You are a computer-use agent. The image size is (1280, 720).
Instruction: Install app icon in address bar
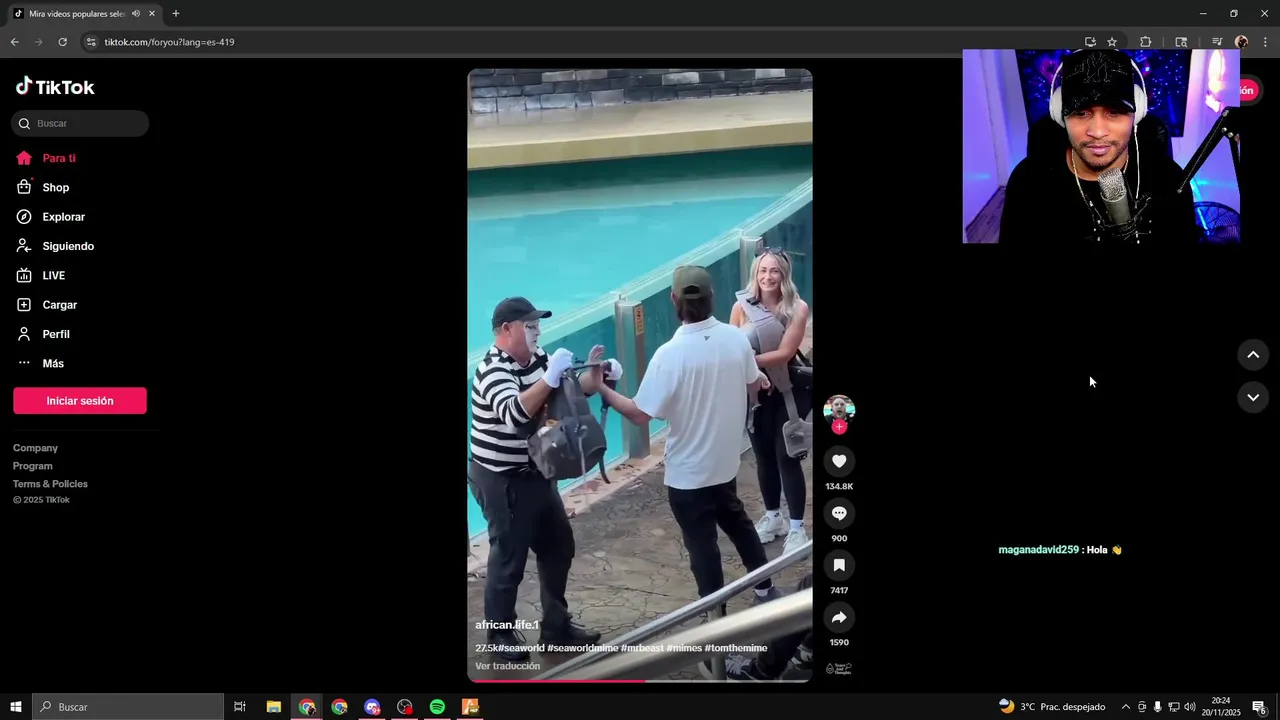1090,42
